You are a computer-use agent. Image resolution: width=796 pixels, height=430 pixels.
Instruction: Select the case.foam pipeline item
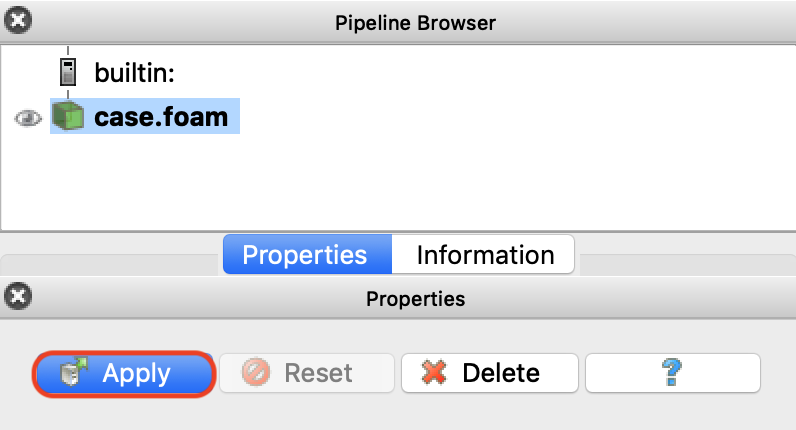161,118
